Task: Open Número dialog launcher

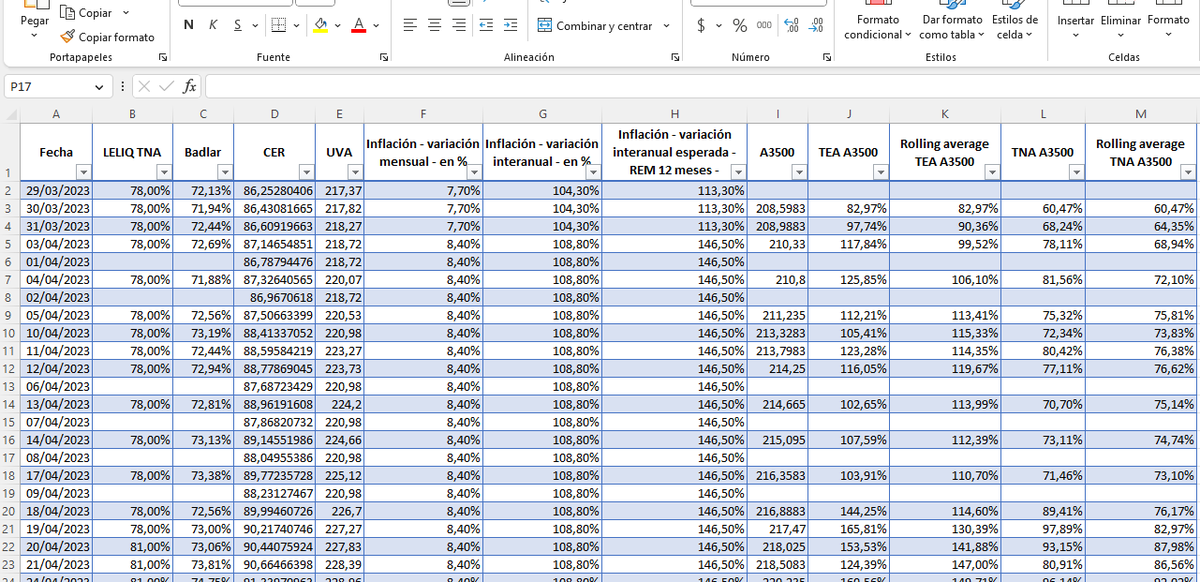Action: click(x=826, y=58)
